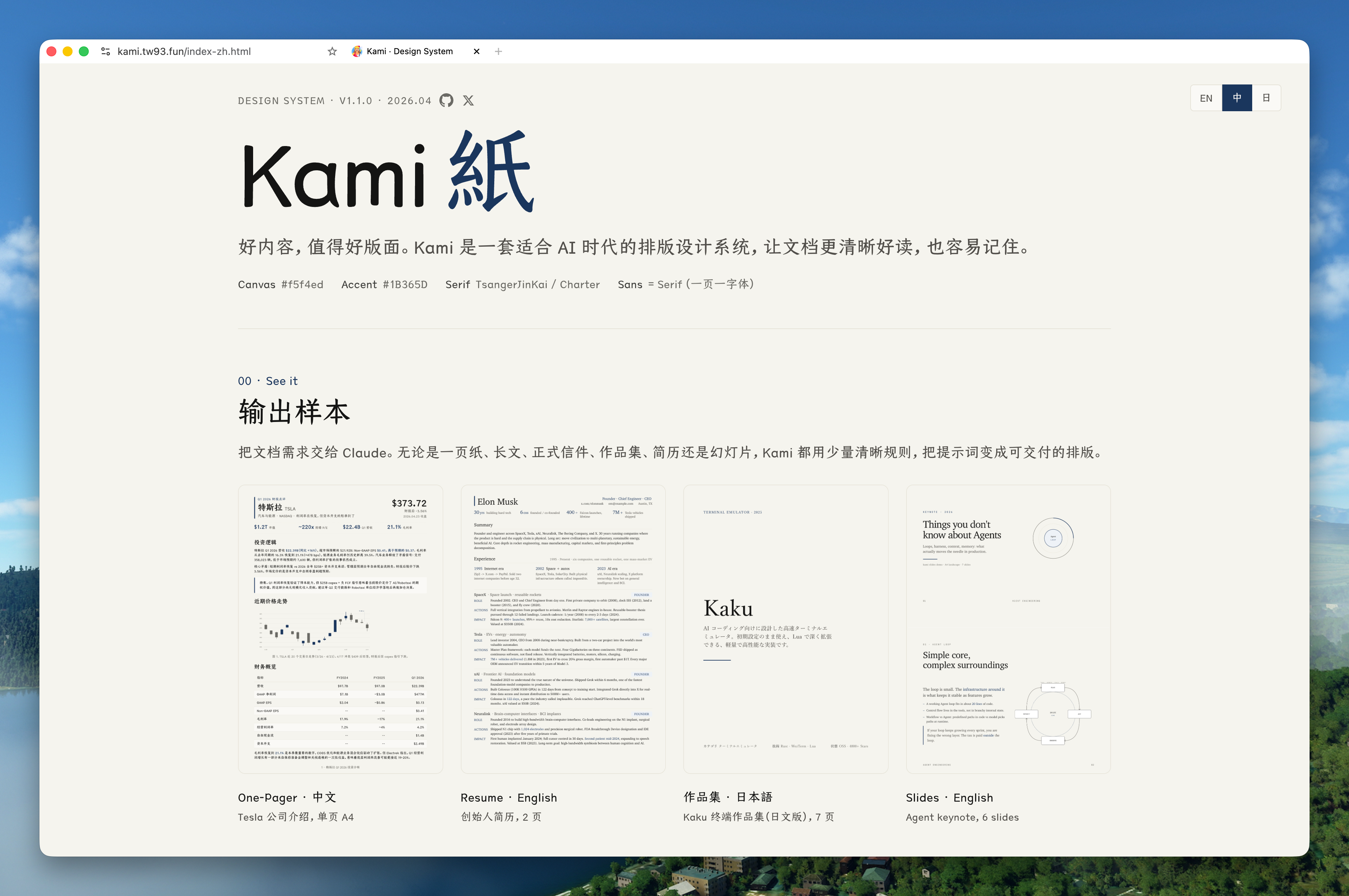Open site information icon in the address bar
Viewport: 1349px width, 896px height.
pos(105,51)
